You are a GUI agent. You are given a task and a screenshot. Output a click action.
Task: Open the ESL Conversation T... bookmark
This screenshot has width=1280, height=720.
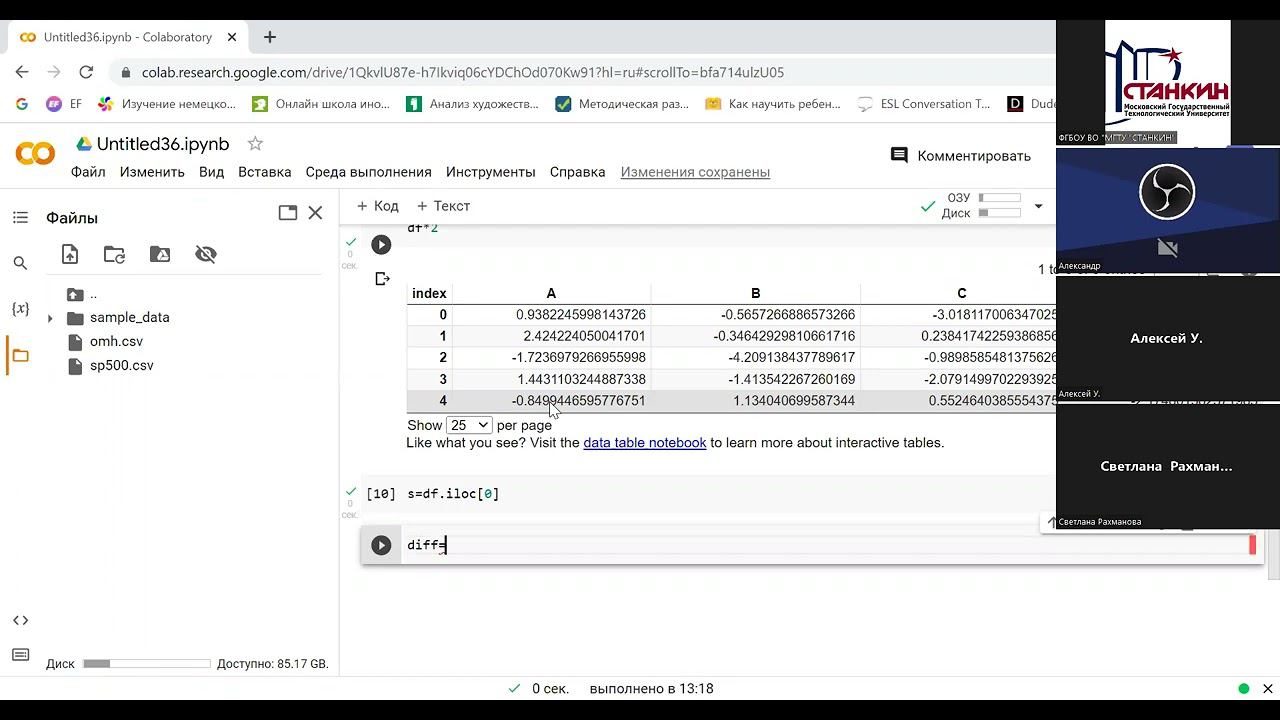(x=924, y=103)
